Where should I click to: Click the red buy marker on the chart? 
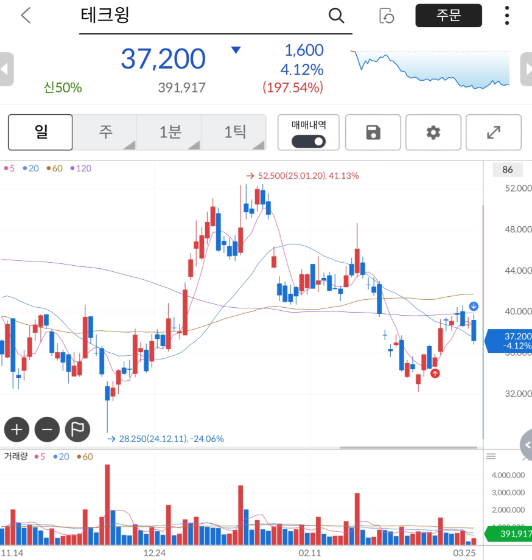tap(435, 374)
